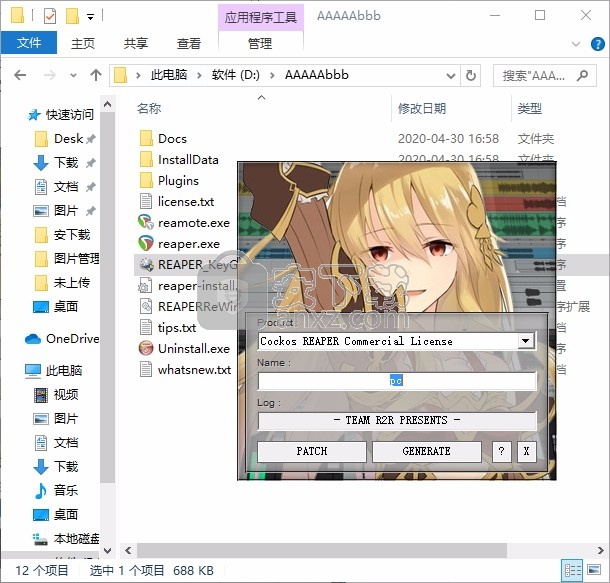Image resolution: width=610 pixels, height=583 pixels.
Task: Click the PATCH button in keygen
Action: coord(312,451)
